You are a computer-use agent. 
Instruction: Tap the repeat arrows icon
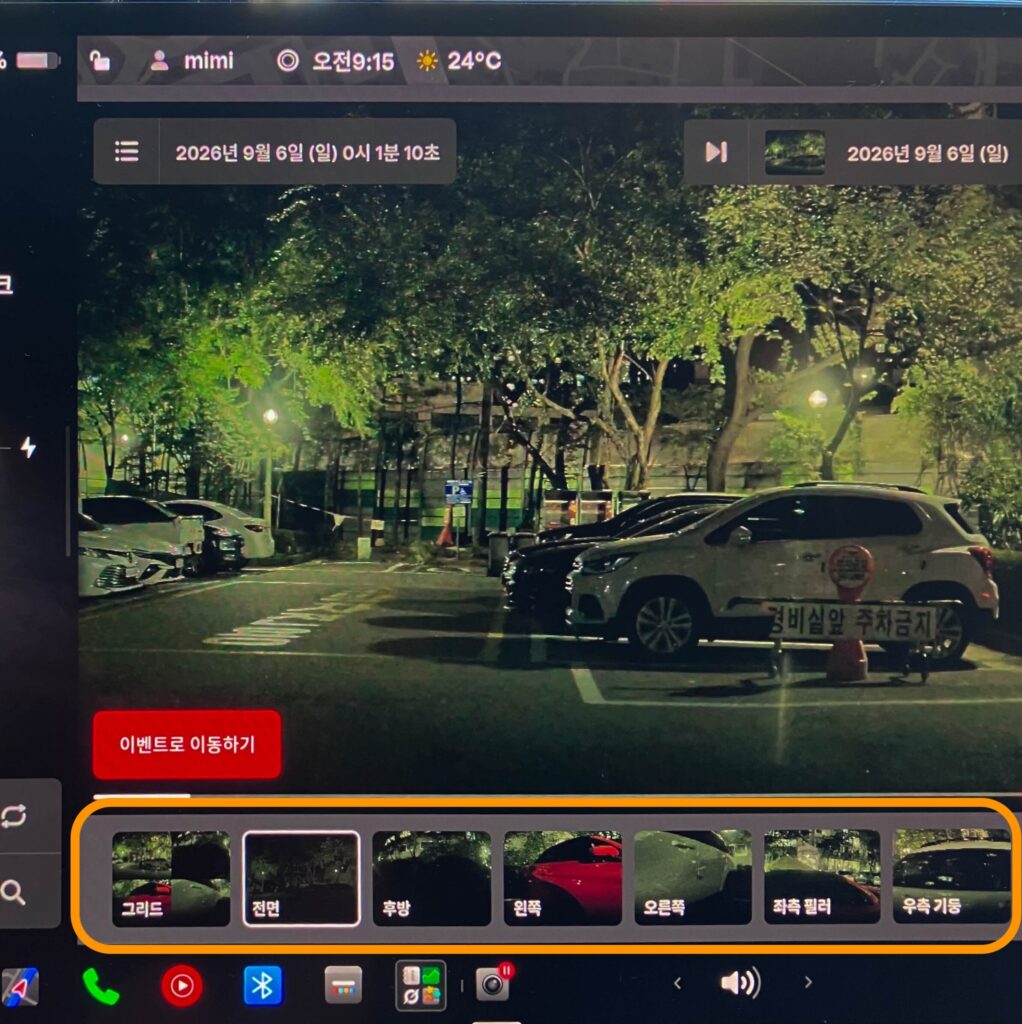14,816
